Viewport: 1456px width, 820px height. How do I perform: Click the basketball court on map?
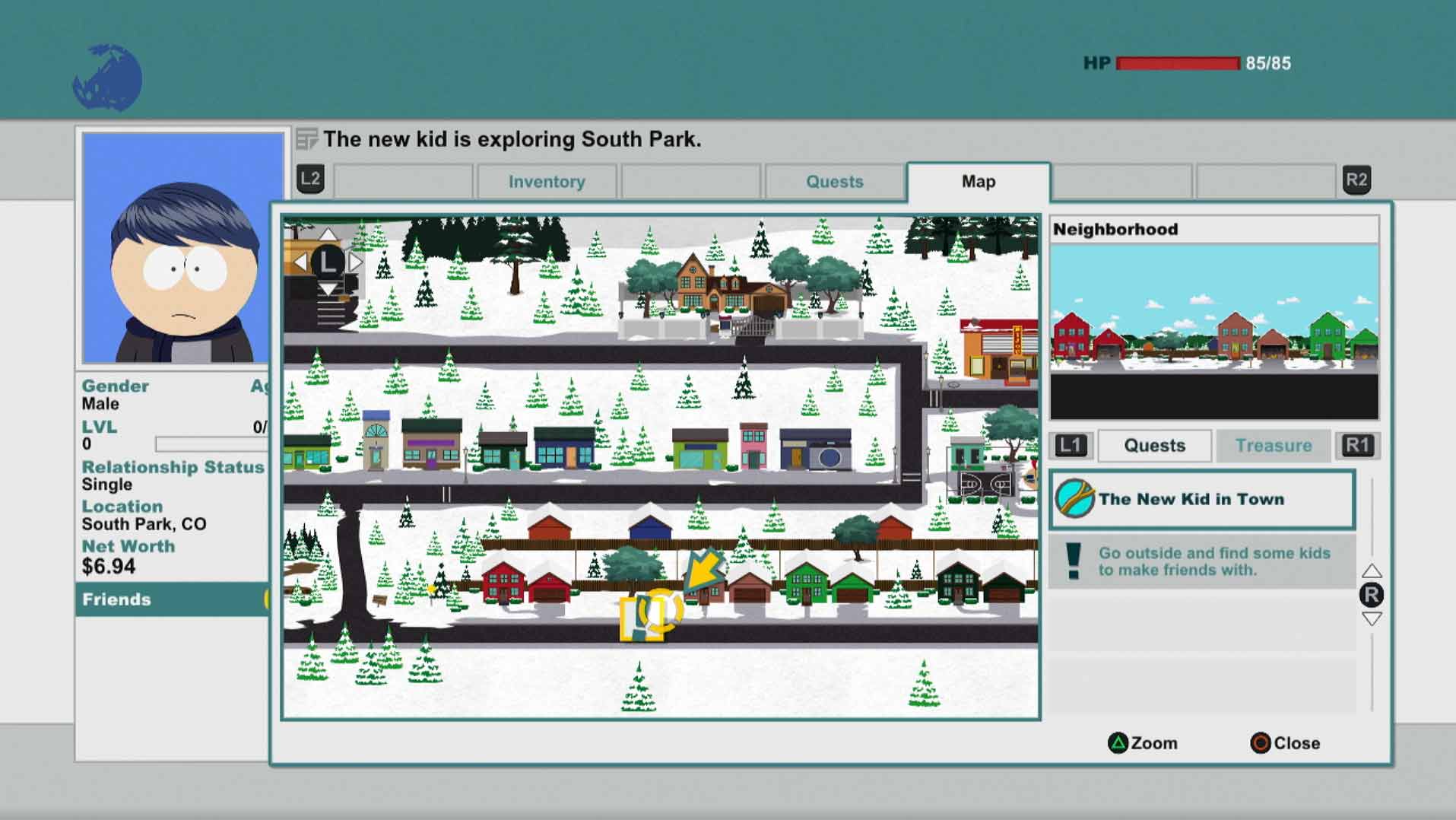(x=985, y=484)
